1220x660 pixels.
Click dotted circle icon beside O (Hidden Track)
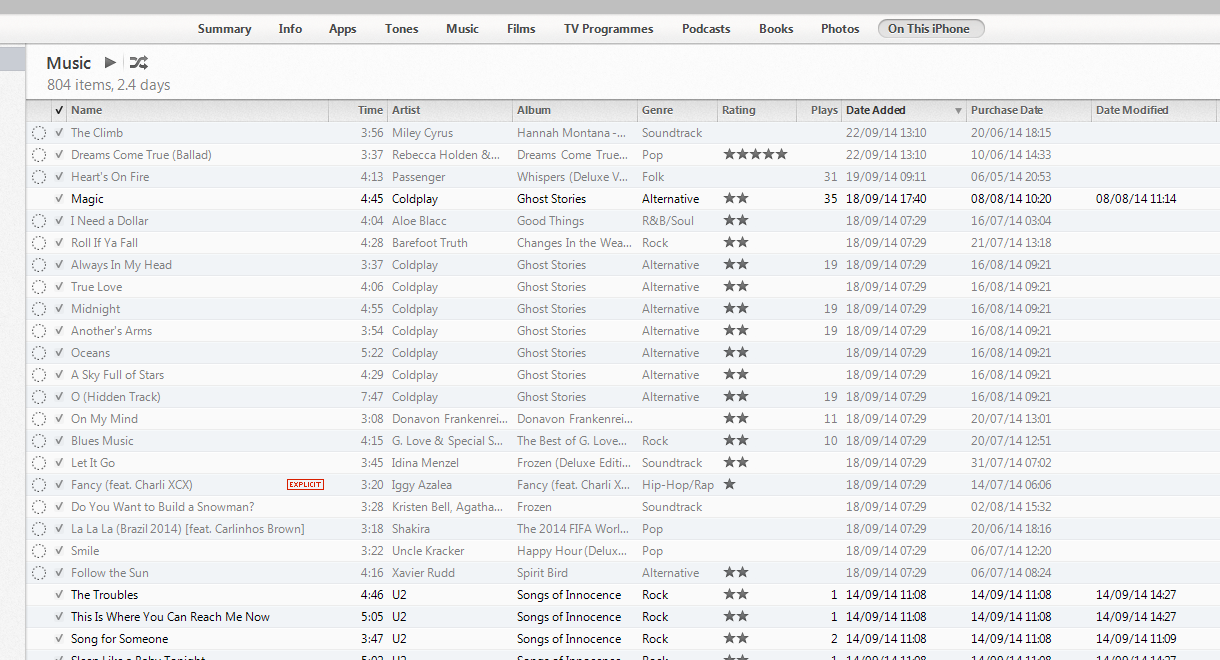(39, 397)
